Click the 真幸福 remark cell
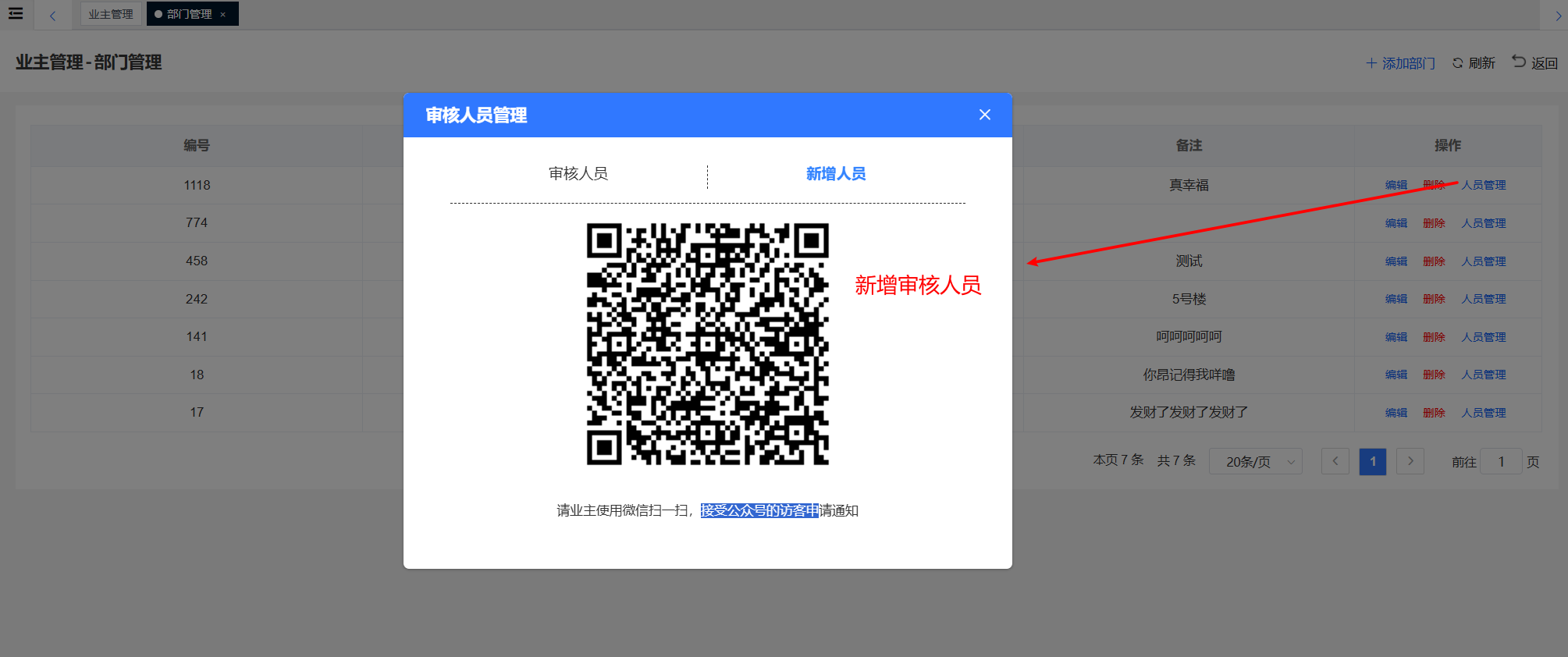1568x657 pixels. 1189,185
